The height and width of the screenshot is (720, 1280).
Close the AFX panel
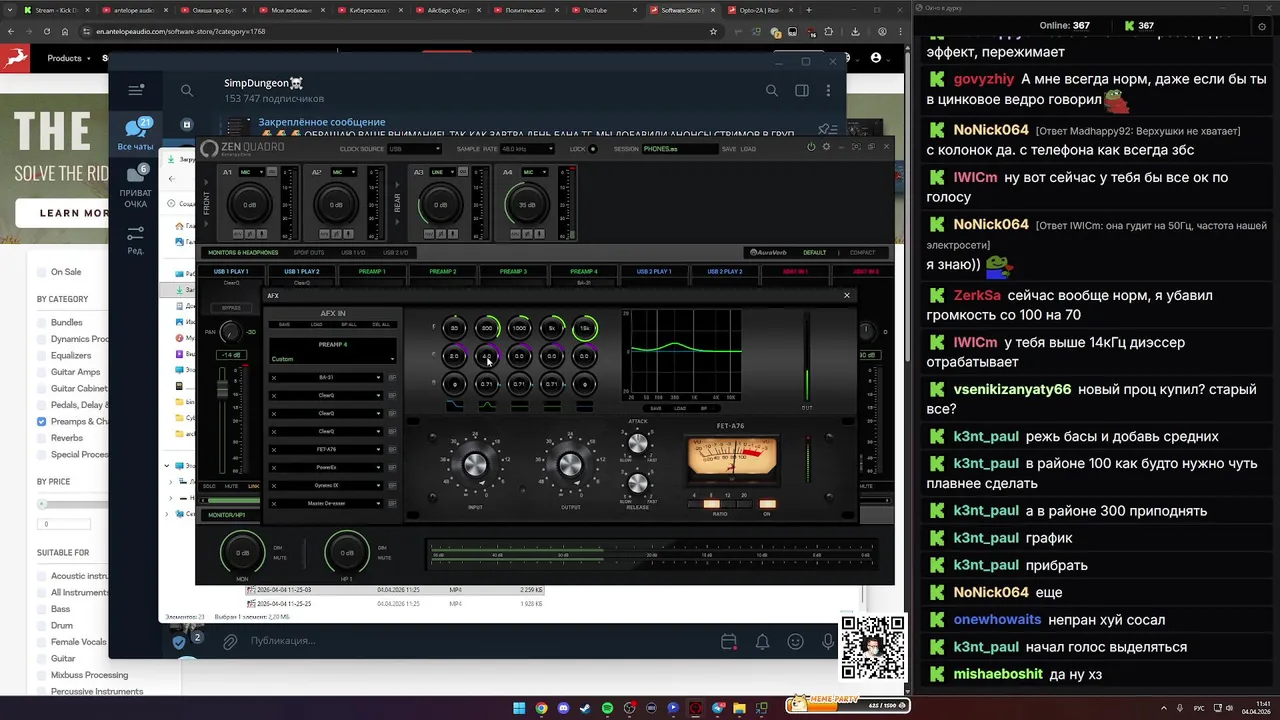tap(847, 295)
